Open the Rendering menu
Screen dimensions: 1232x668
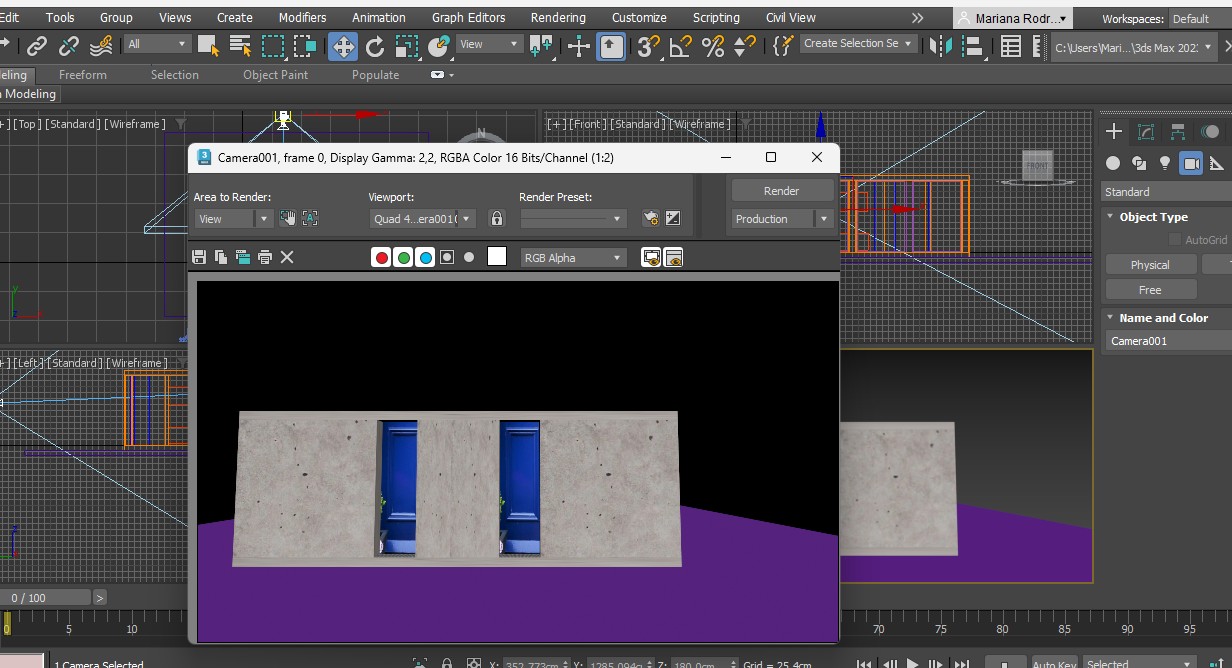tap(558, 17)
